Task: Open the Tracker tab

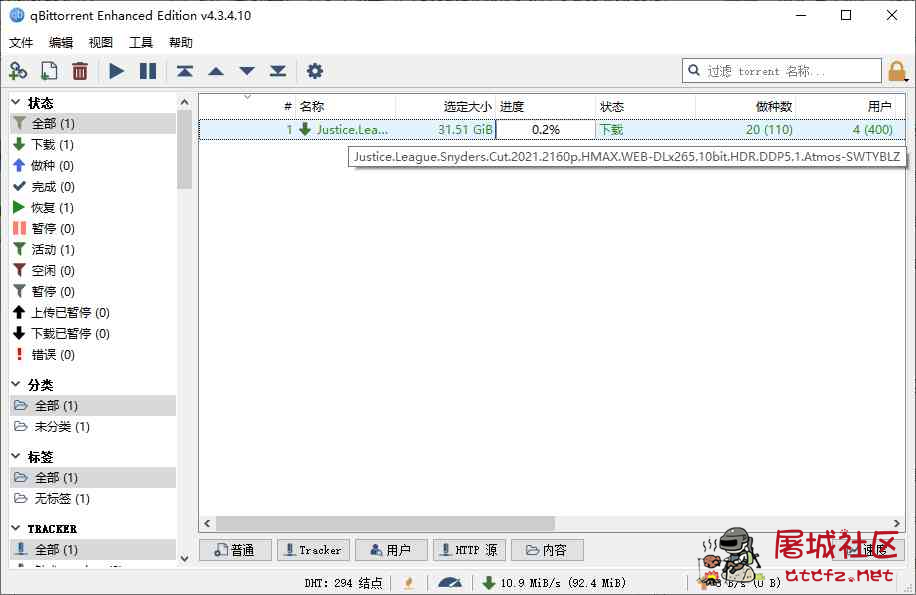Action: tap(313, 550)
